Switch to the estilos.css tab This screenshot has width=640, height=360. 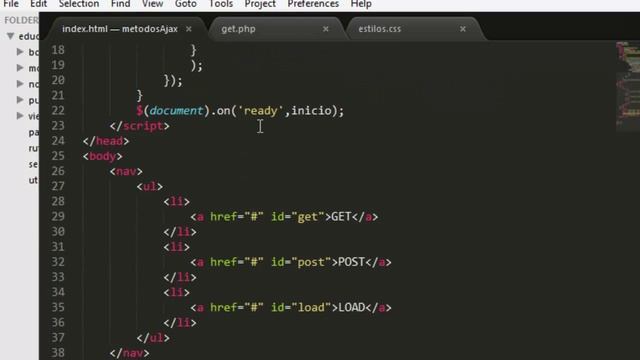tap(380, 29)
